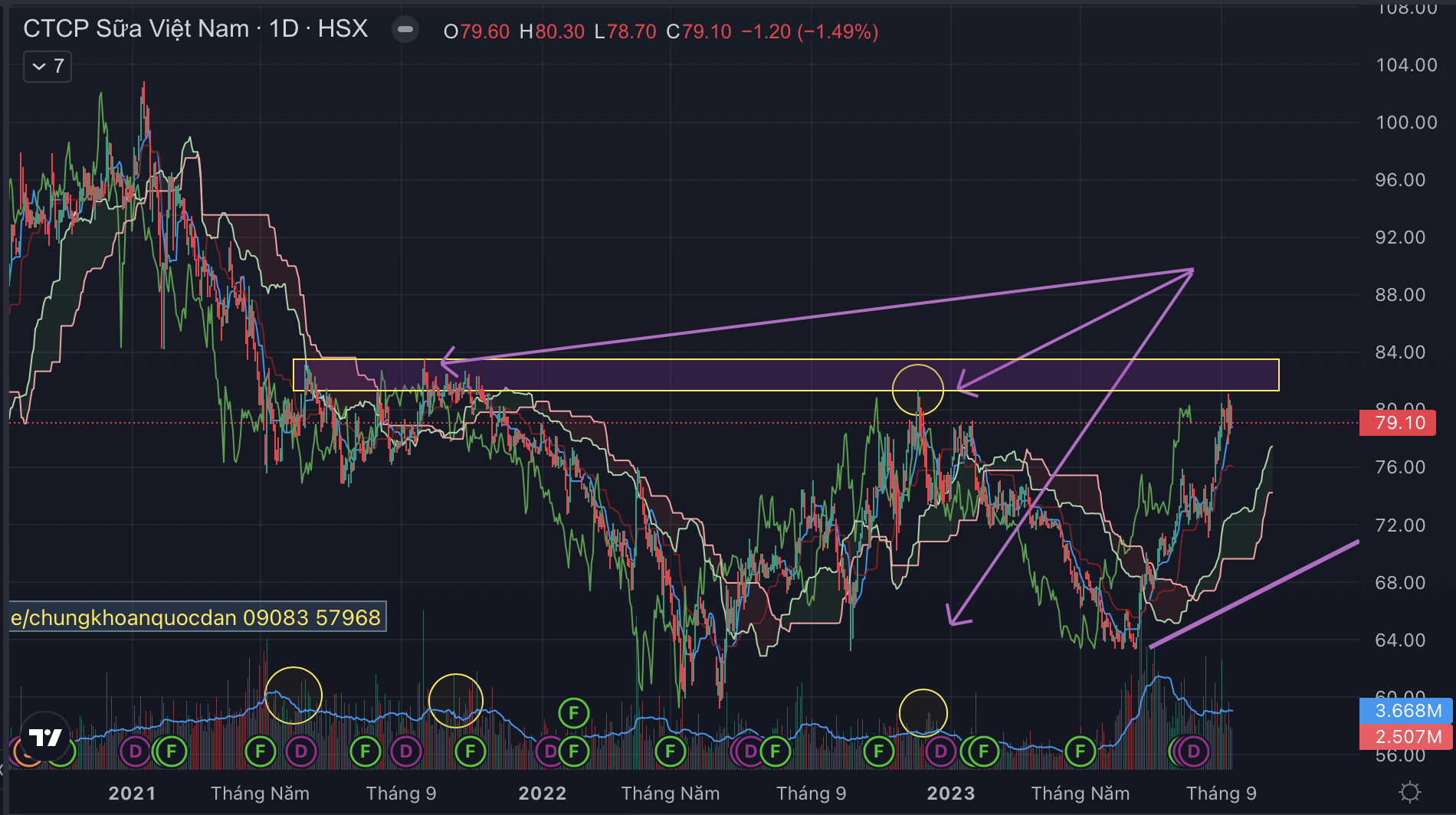The image size is (1456, 815).
Task: Expand the 7 hidden indicators legend
Action: pyautogui.click(x=48, y=67)
